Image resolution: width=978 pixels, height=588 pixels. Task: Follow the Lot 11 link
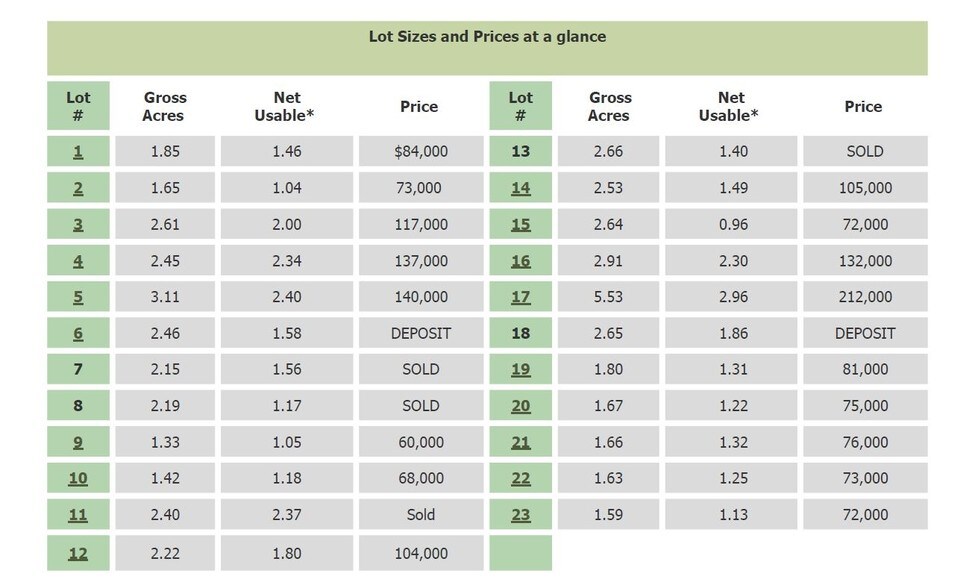click(78, 515)
